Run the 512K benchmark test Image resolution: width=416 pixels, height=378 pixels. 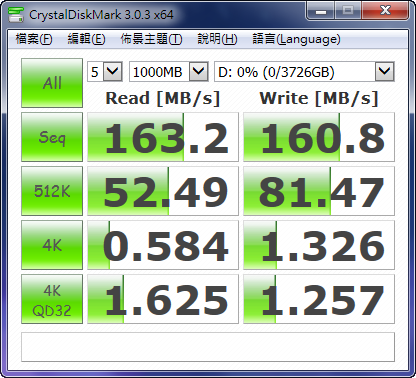[52, 191]
